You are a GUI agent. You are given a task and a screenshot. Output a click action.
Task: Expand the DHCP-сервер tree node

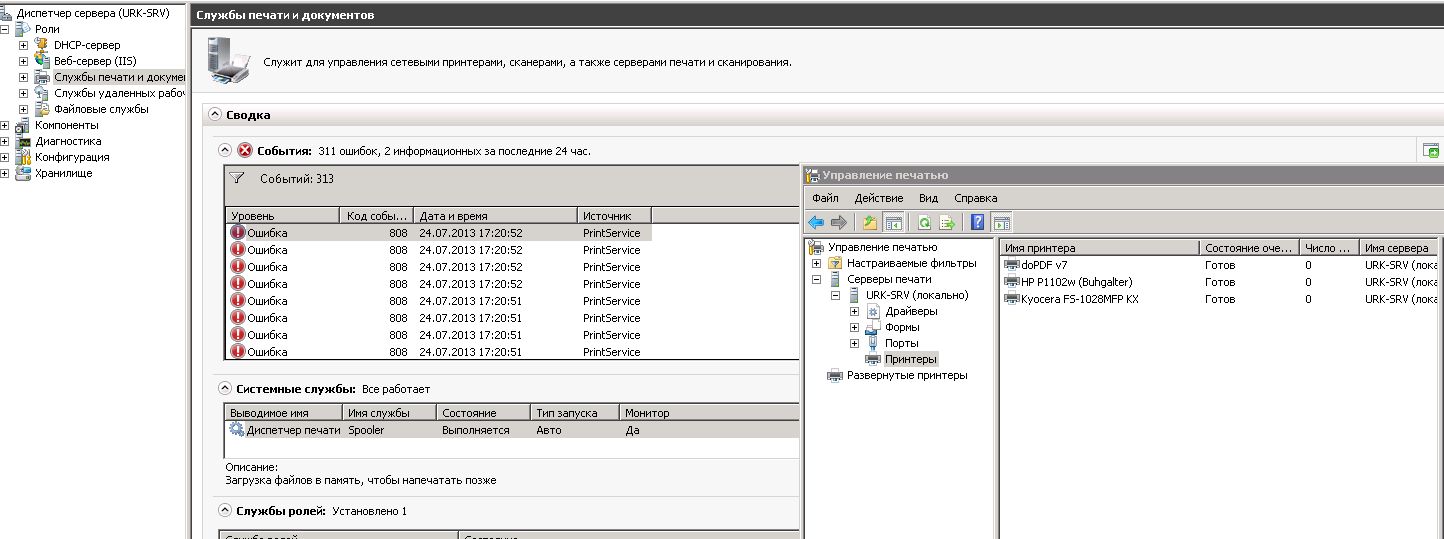23,45
